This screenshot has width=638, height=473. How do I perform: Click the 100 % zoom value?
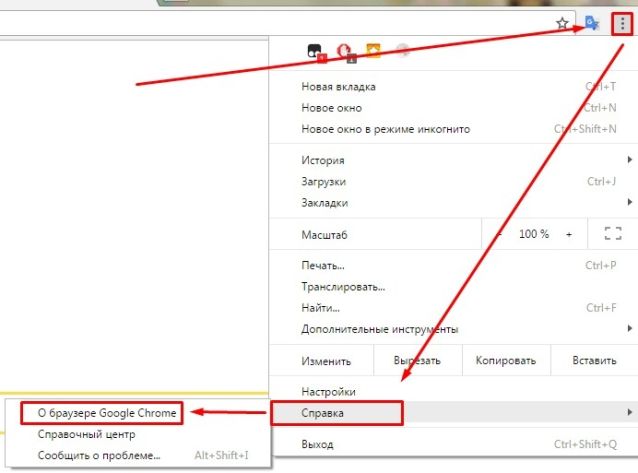(x=533, y=234)
